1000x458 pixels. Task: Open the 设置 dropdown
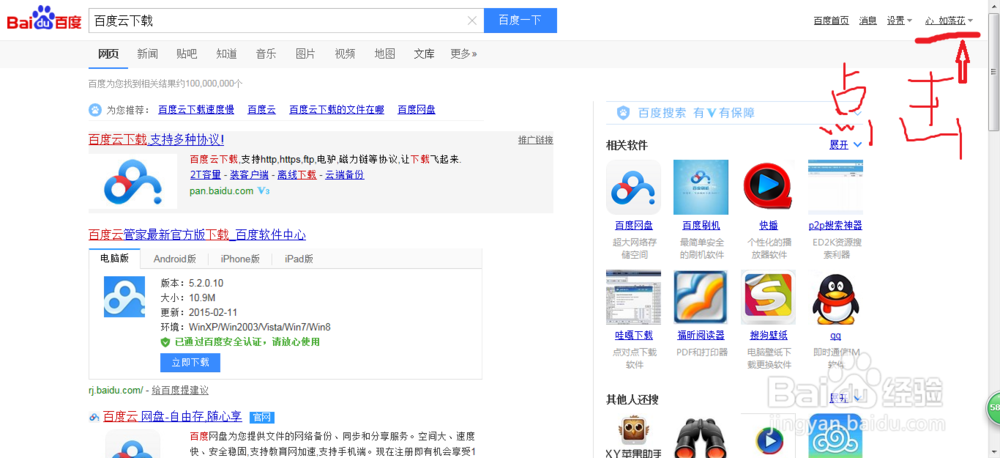(x=899, y=20)
